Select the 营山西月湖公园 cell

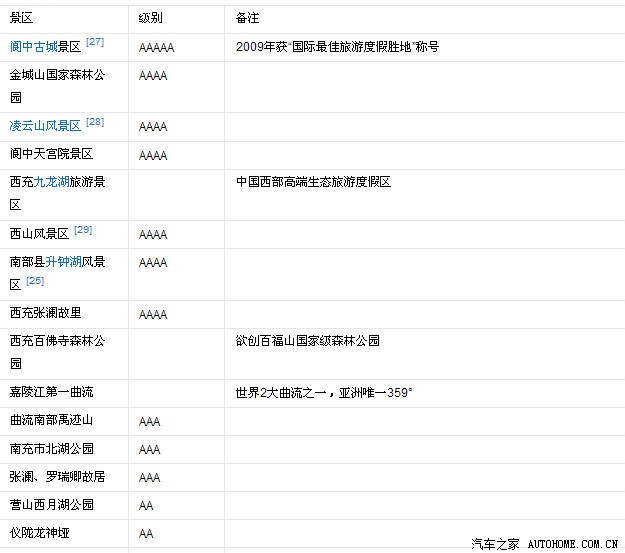[x=51, y=505]
